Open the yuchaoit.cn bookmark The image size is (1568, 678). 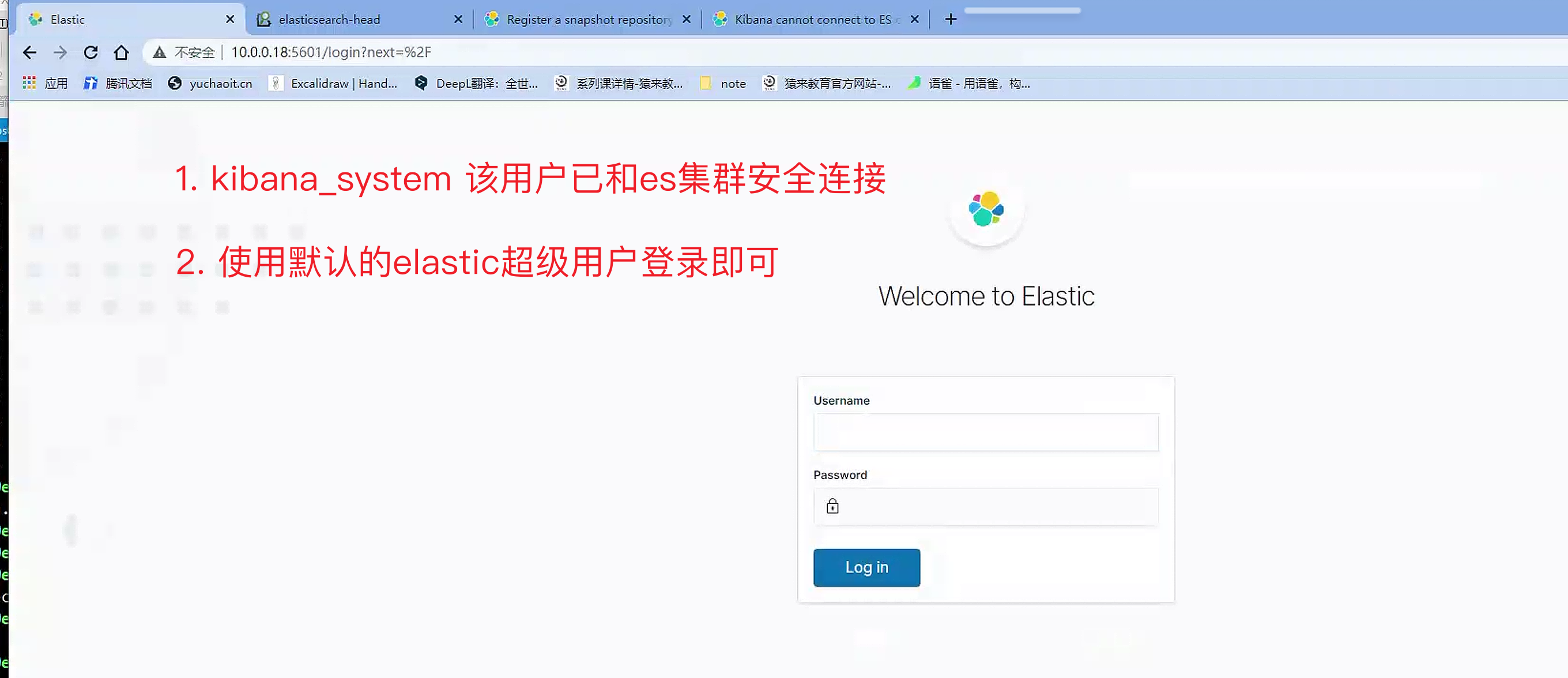(x=210, y=84)
